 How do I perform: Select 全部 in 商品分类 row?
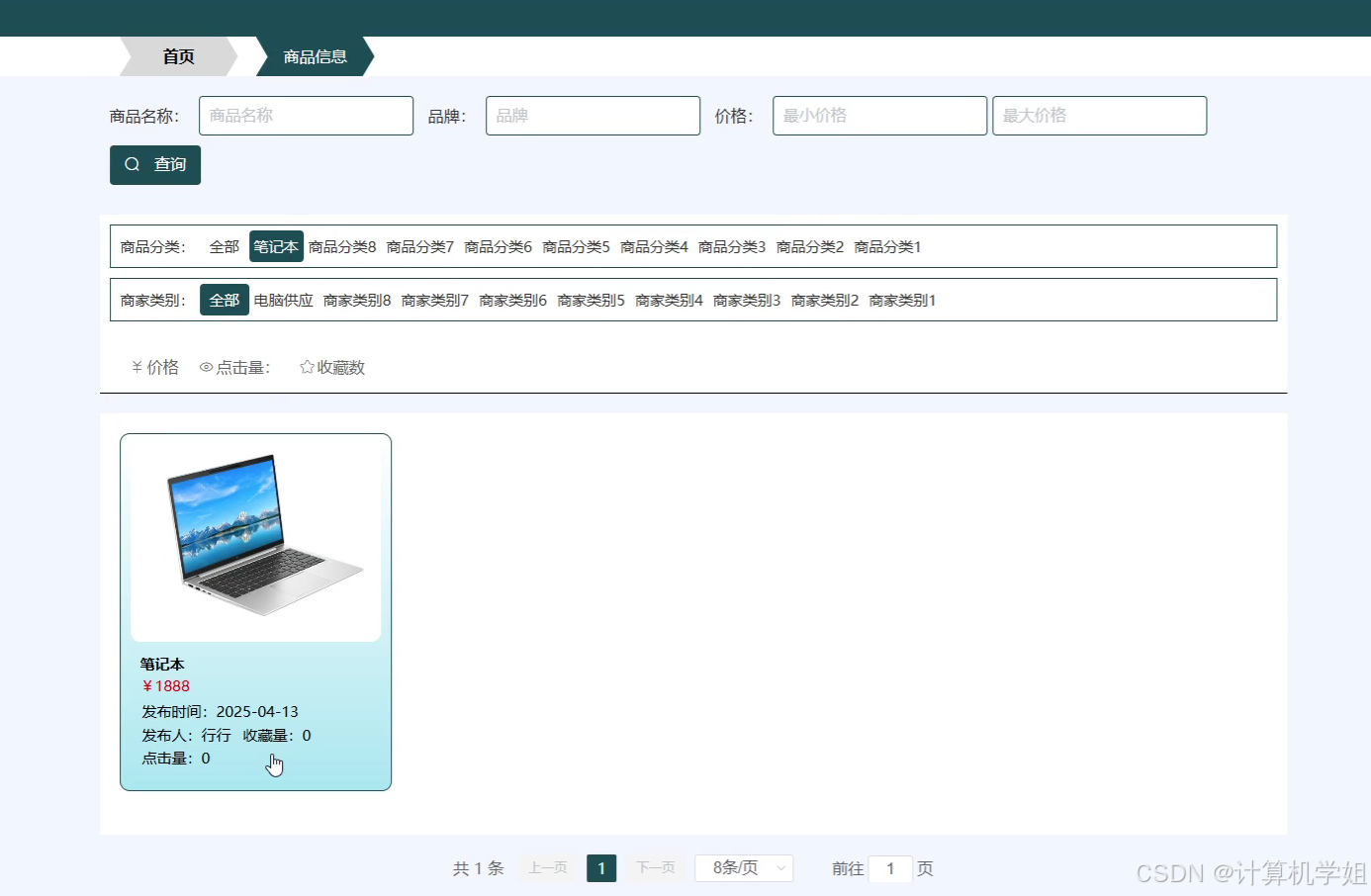coord(225,246)
